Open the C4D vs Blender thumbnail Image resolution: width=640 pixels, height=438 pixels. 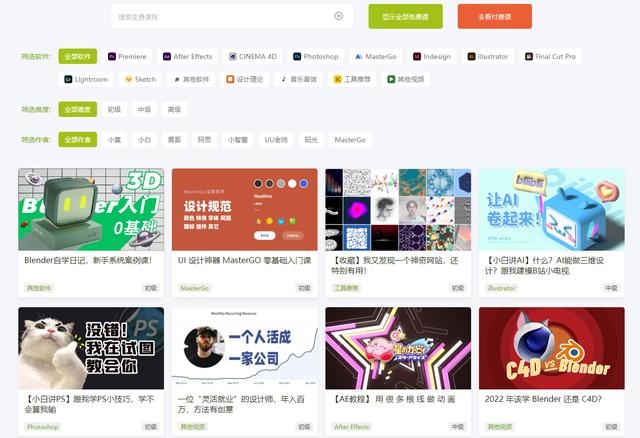[x=552, y=348]
